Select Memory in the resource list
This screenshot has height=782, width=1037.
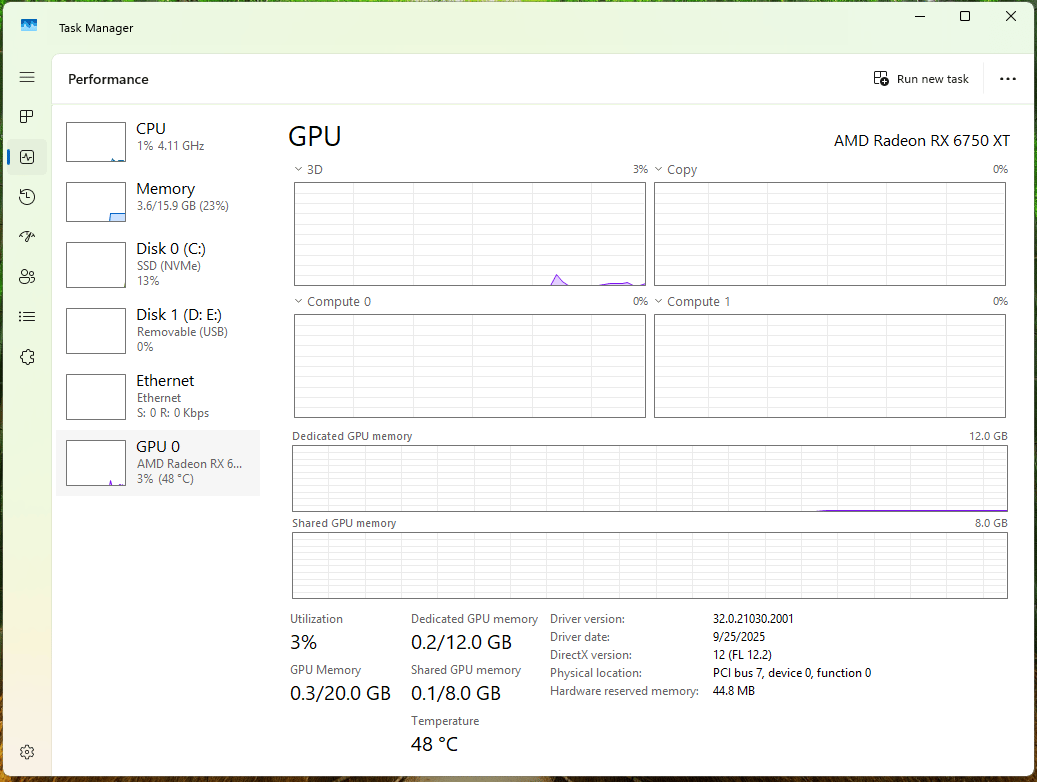[x=158, y=202]
